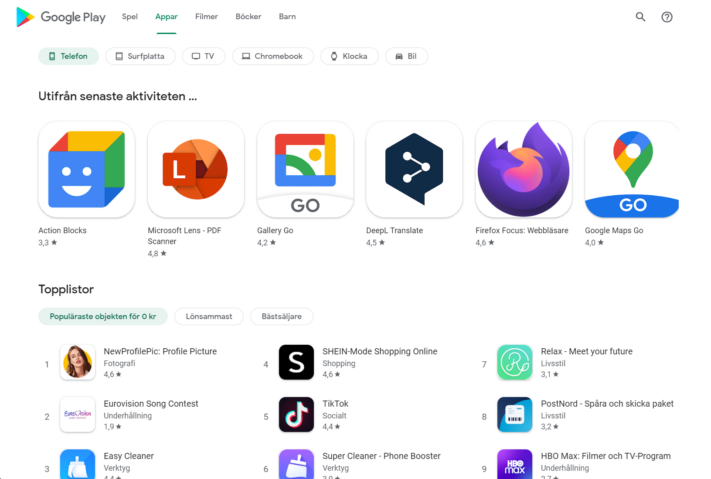Switch to the Appar tab
Image resolution: width=711 pixels, height=479 pixels.
click(166, 17)
